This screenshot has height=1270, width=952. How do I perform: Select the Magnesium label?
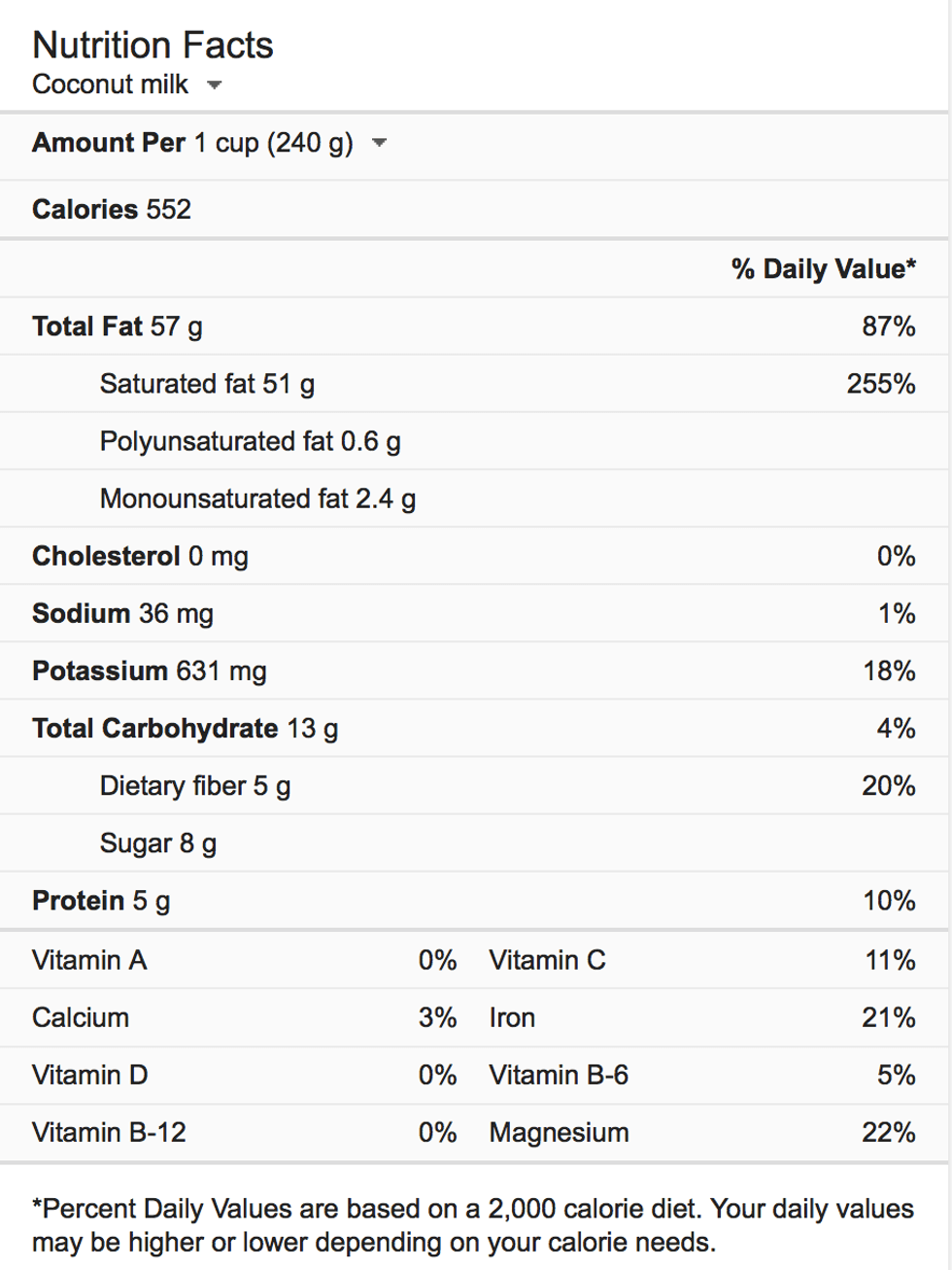coord(559,1133)
